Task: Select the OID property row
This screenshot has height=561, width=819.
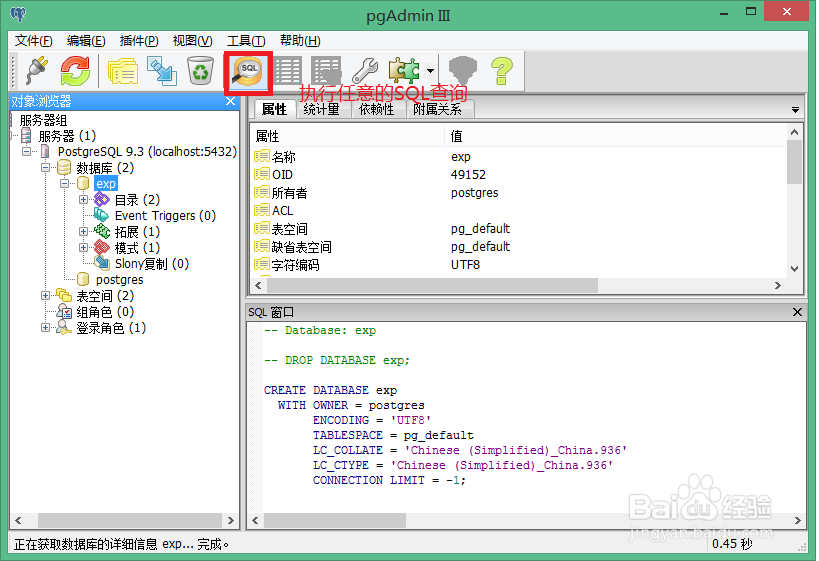Action: click(x=518, y=174)
